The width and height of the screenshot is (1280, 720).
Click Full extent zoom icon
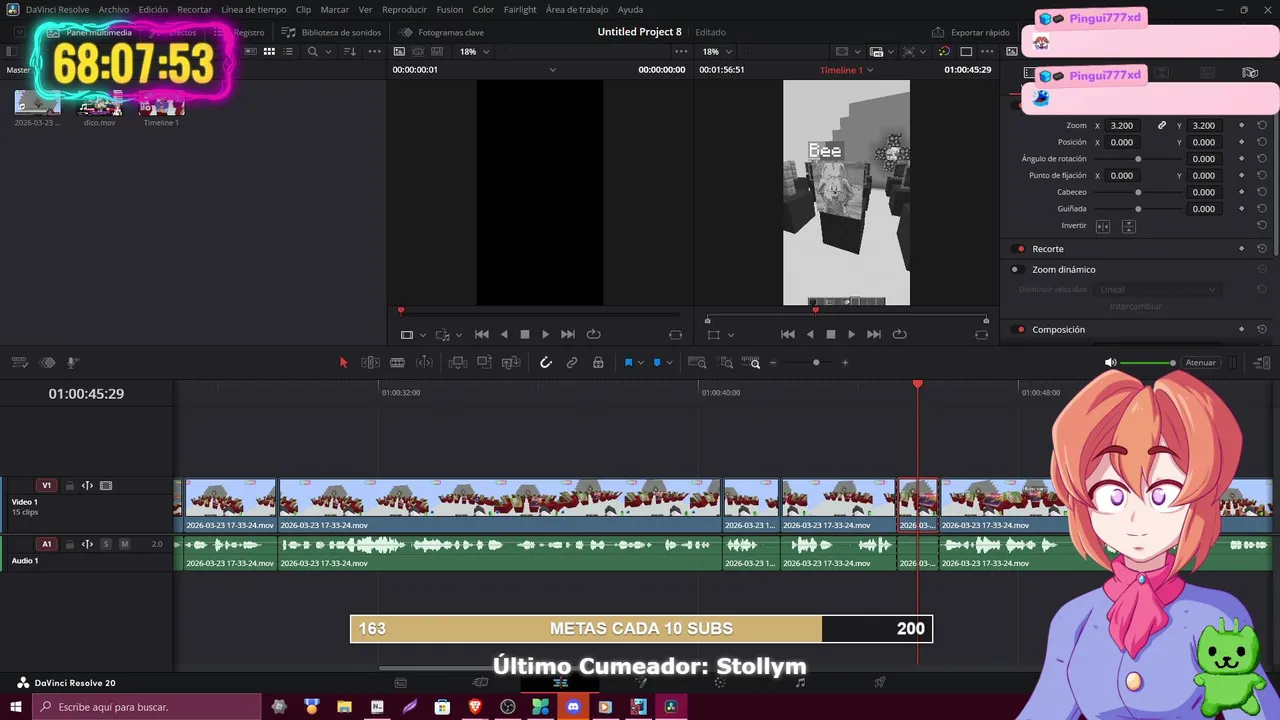pos(698,363)
